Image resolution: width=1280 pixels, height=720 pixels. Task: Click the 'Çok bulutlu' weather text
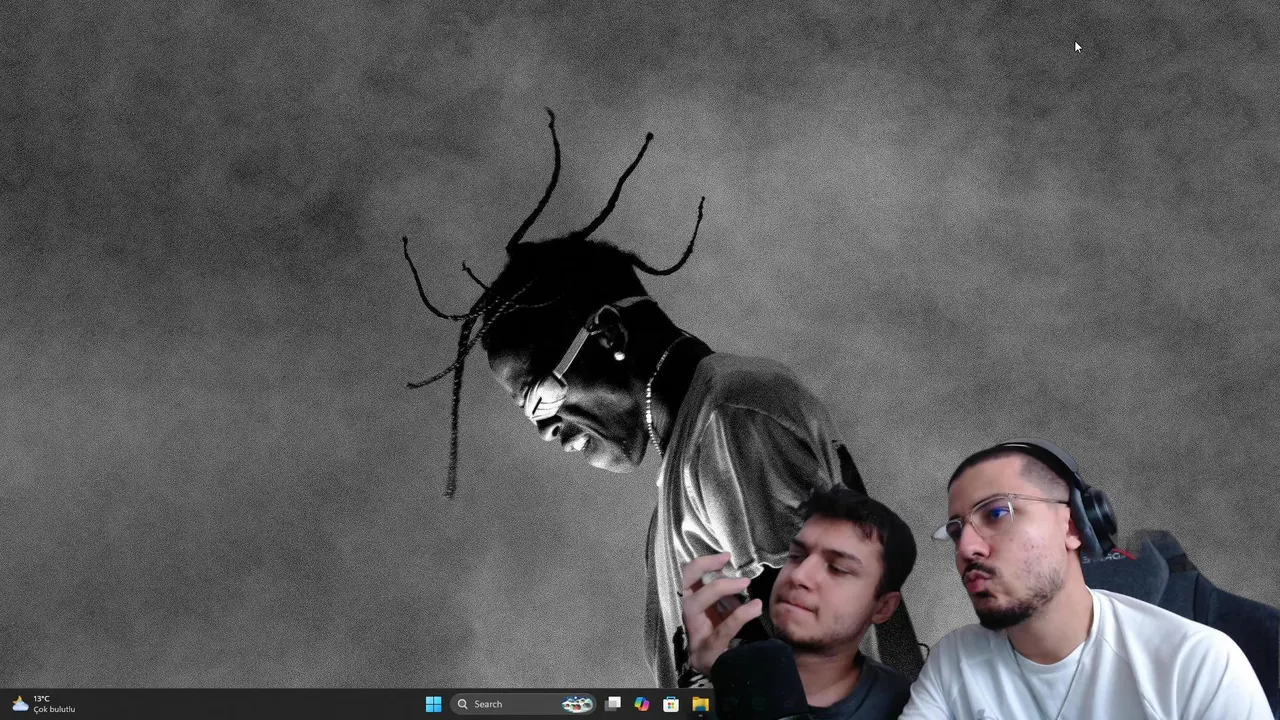[54, 709]
